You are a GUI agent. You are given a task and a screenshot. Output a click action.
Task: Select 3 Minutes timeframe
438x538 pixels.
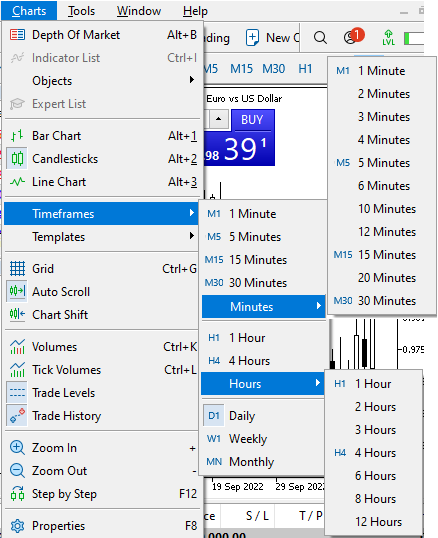[381, 117]
